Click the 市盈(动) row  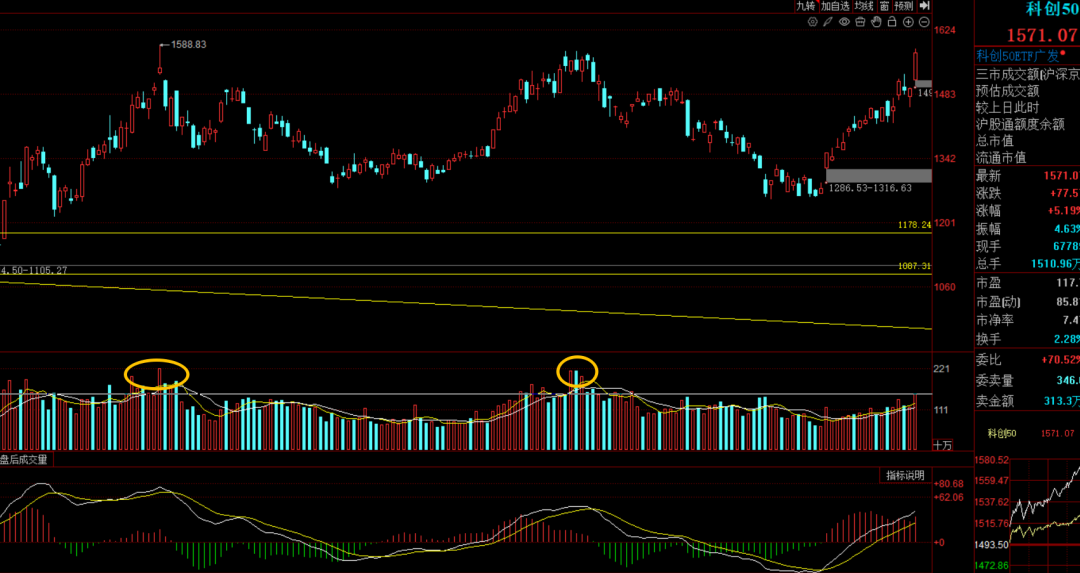pos(1027,302)
